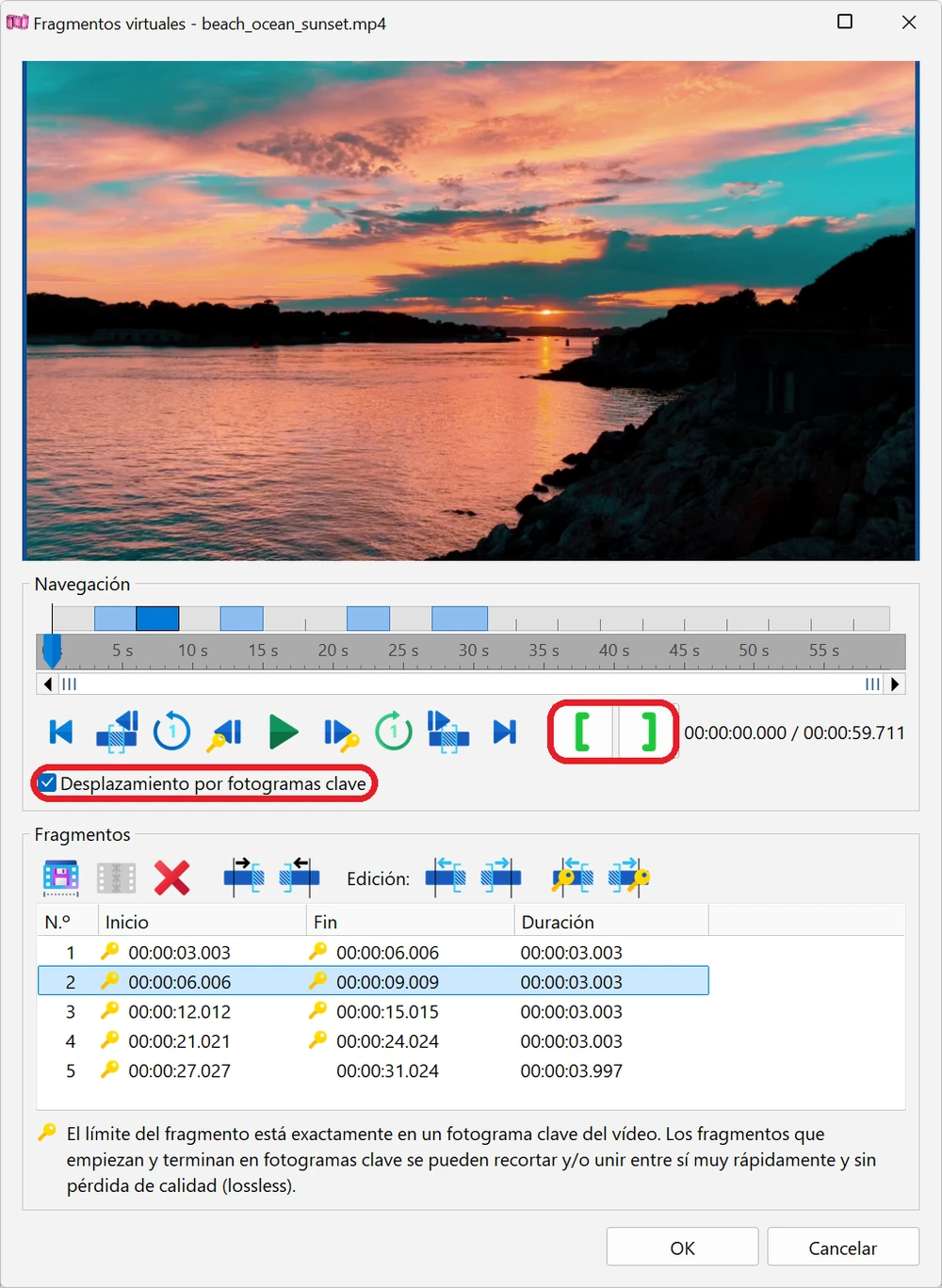This screenshot has width=942, height=1288.
Task: Jump to the beginning of the video
Action: (x=61, y=732)
